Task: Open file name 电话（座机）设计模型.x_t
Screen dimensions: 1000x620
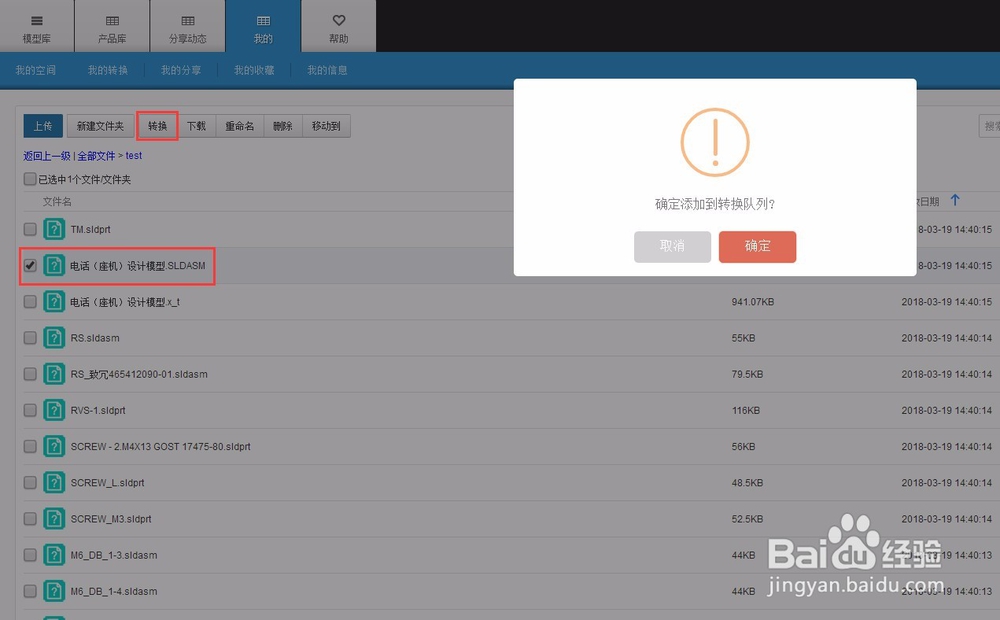Action: click(125, 302)
